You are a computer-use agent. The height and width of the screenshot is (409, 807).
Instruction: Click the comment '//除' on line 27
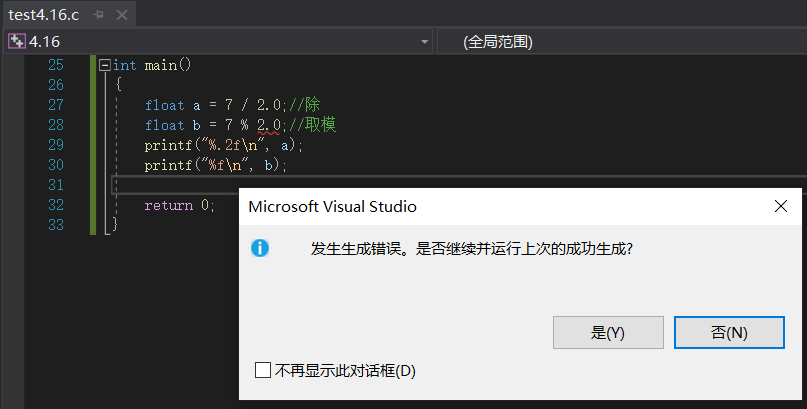click(305, 105)
